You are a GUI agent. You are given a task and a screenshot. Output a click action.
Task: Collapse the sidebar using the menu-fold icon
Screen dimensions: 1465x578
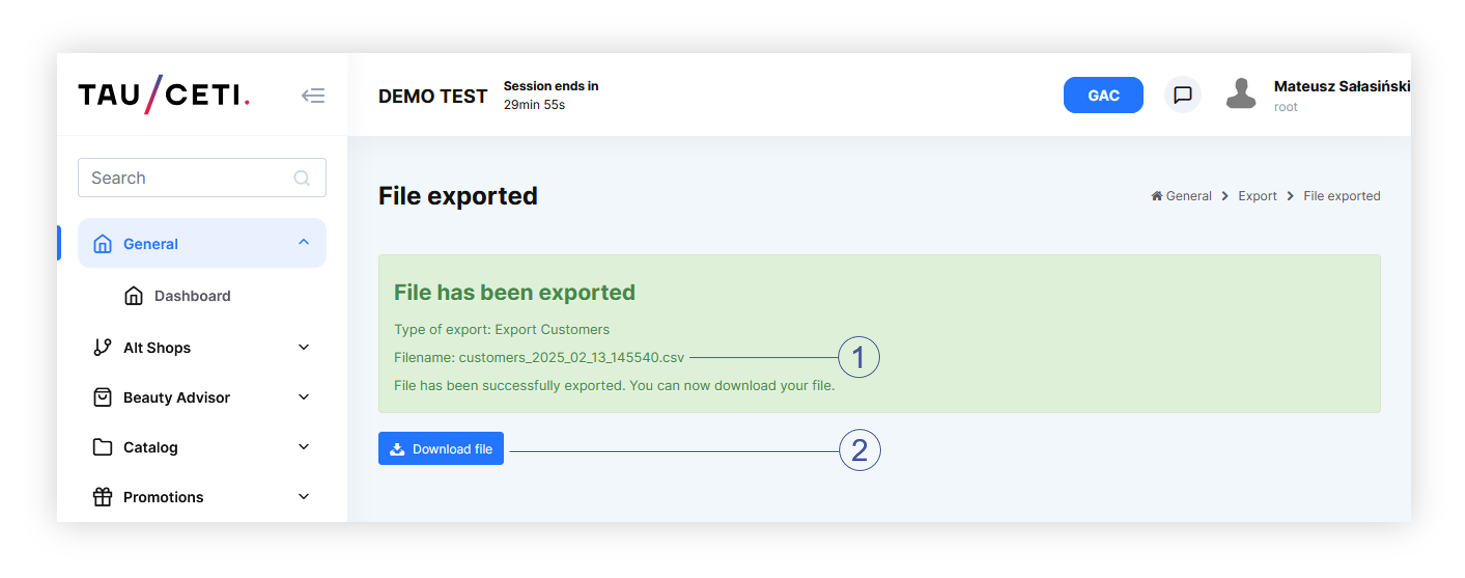point(313,96)
